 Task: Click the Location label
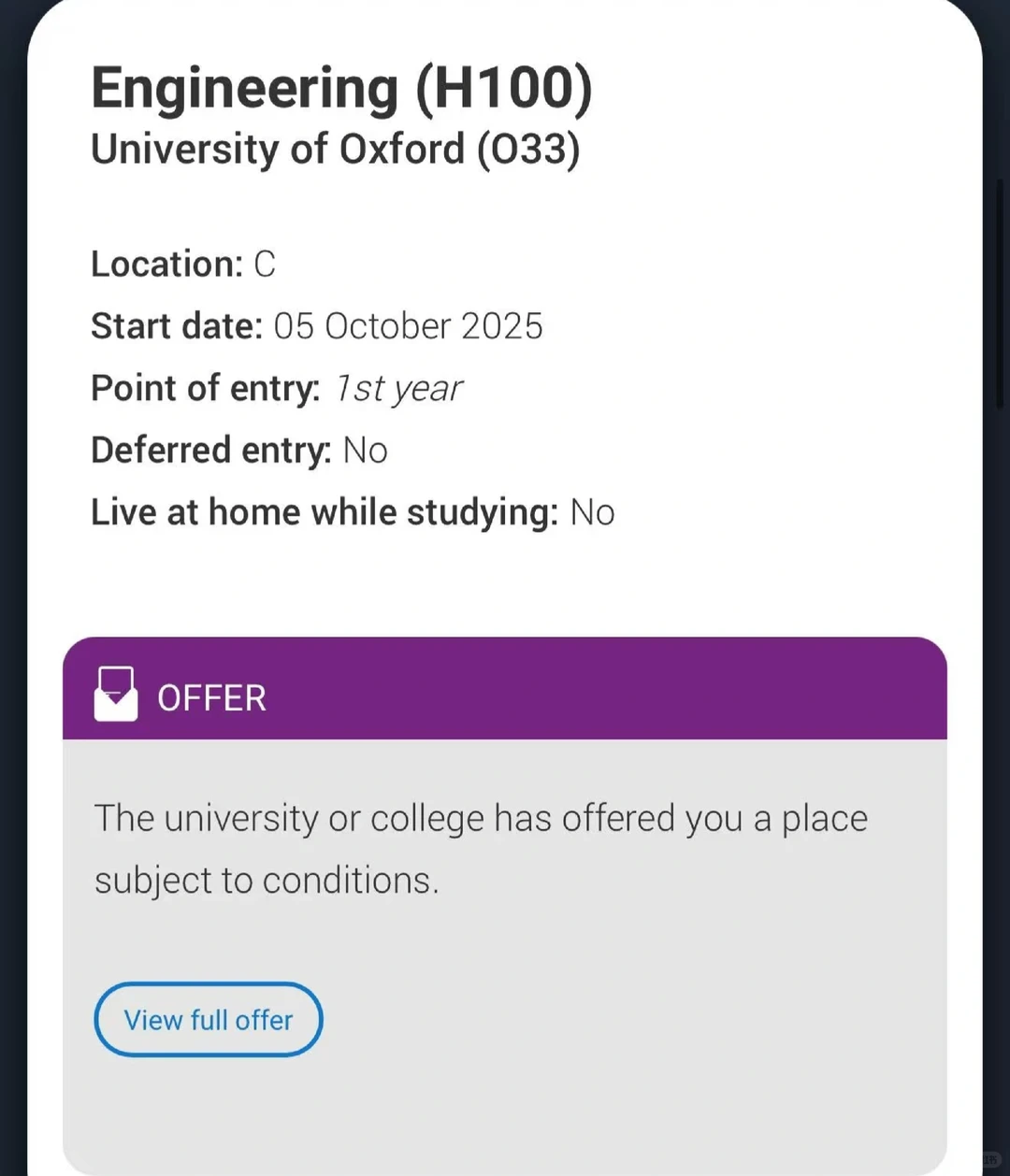click(x=167, y=265)
